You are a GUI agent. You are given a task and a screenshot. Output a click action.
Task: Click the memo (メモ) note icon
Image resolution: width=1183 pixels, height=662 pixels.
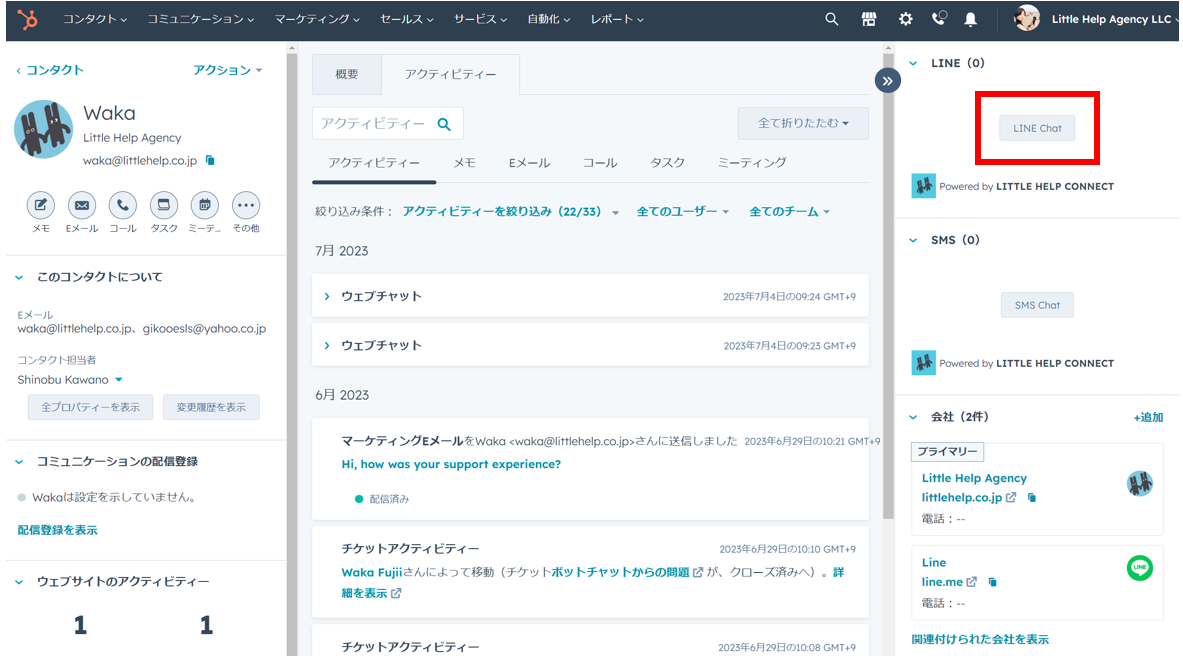pyautogui.click(x=40, y=206)
